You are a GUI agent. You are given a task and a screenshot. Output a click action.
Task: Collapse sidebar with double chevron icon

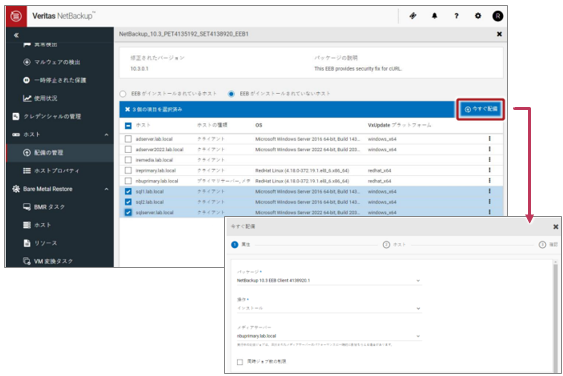click(16, 35)
